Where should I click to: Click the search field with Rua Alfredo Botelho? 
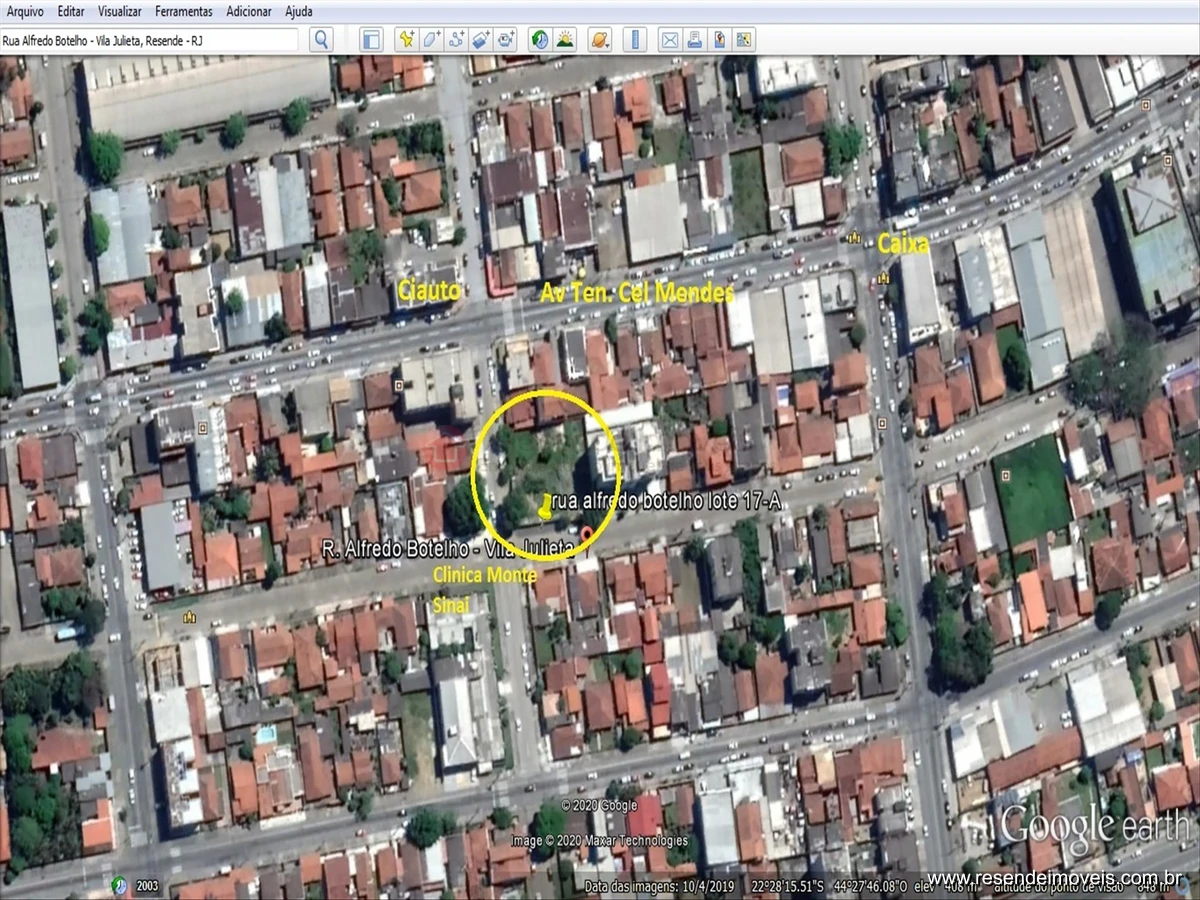150,40
